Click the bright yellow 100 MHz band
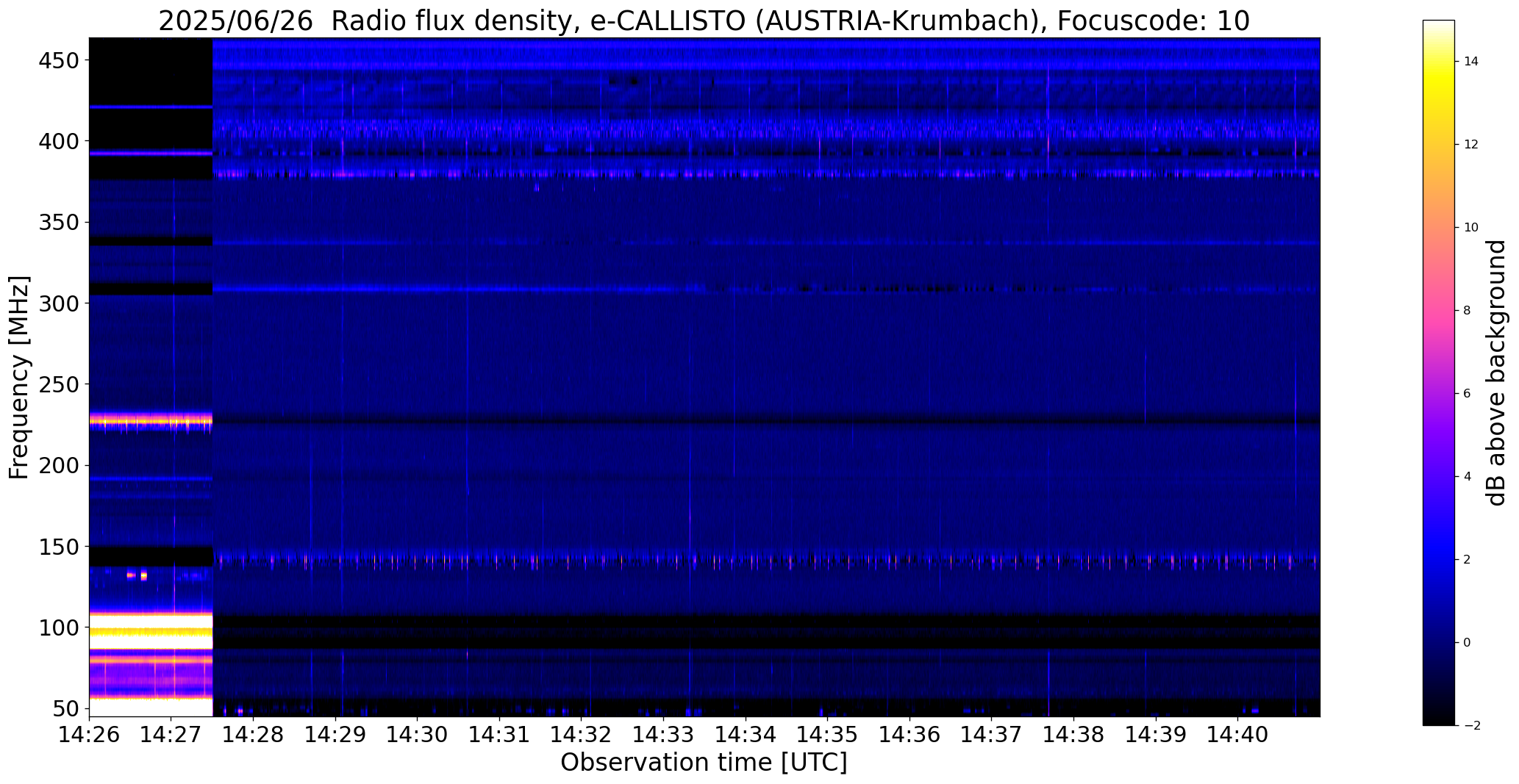 pos(151,631)
